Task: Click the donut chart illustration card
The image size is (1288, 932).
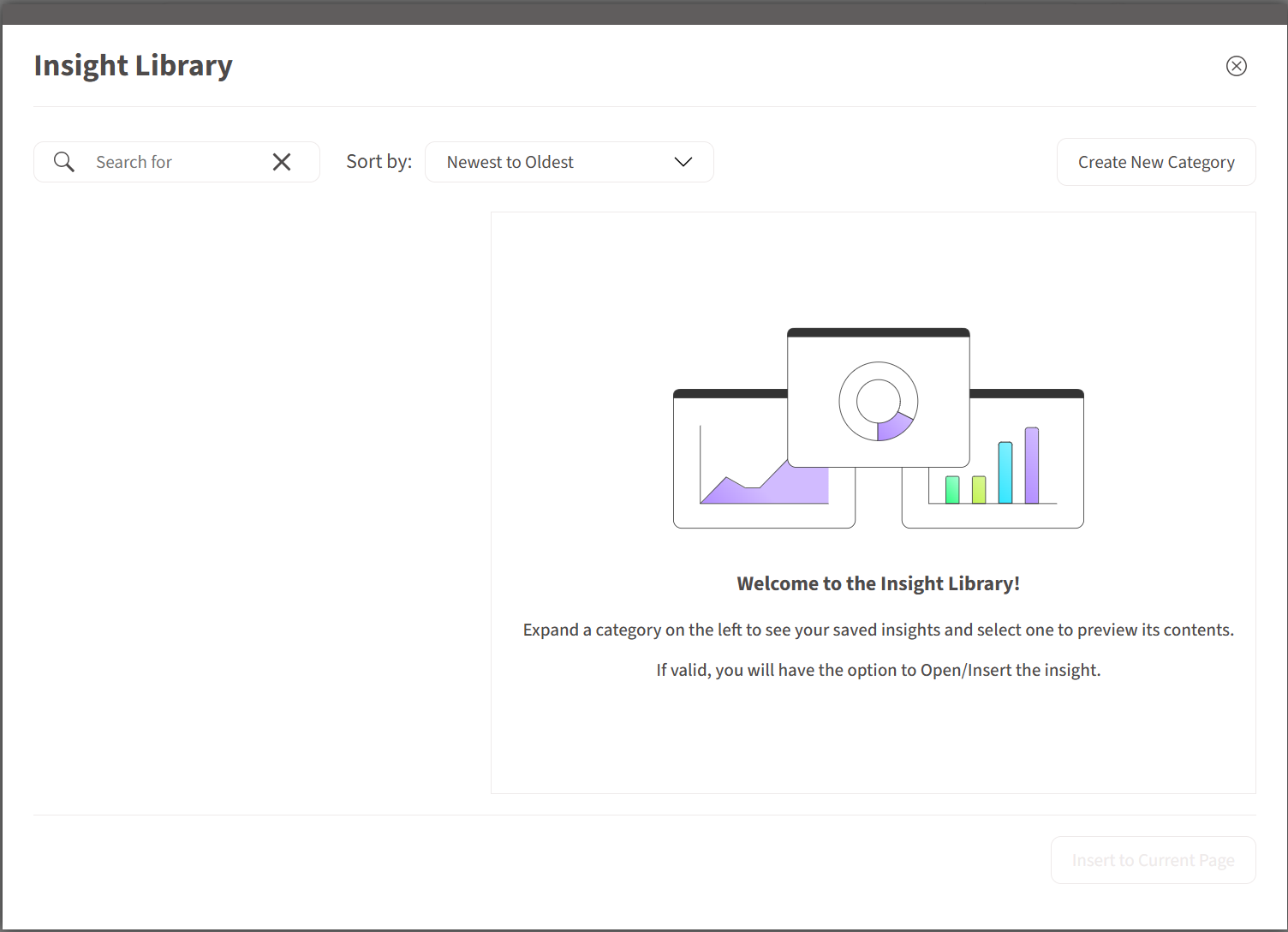Action: click(x=879, y=397)
